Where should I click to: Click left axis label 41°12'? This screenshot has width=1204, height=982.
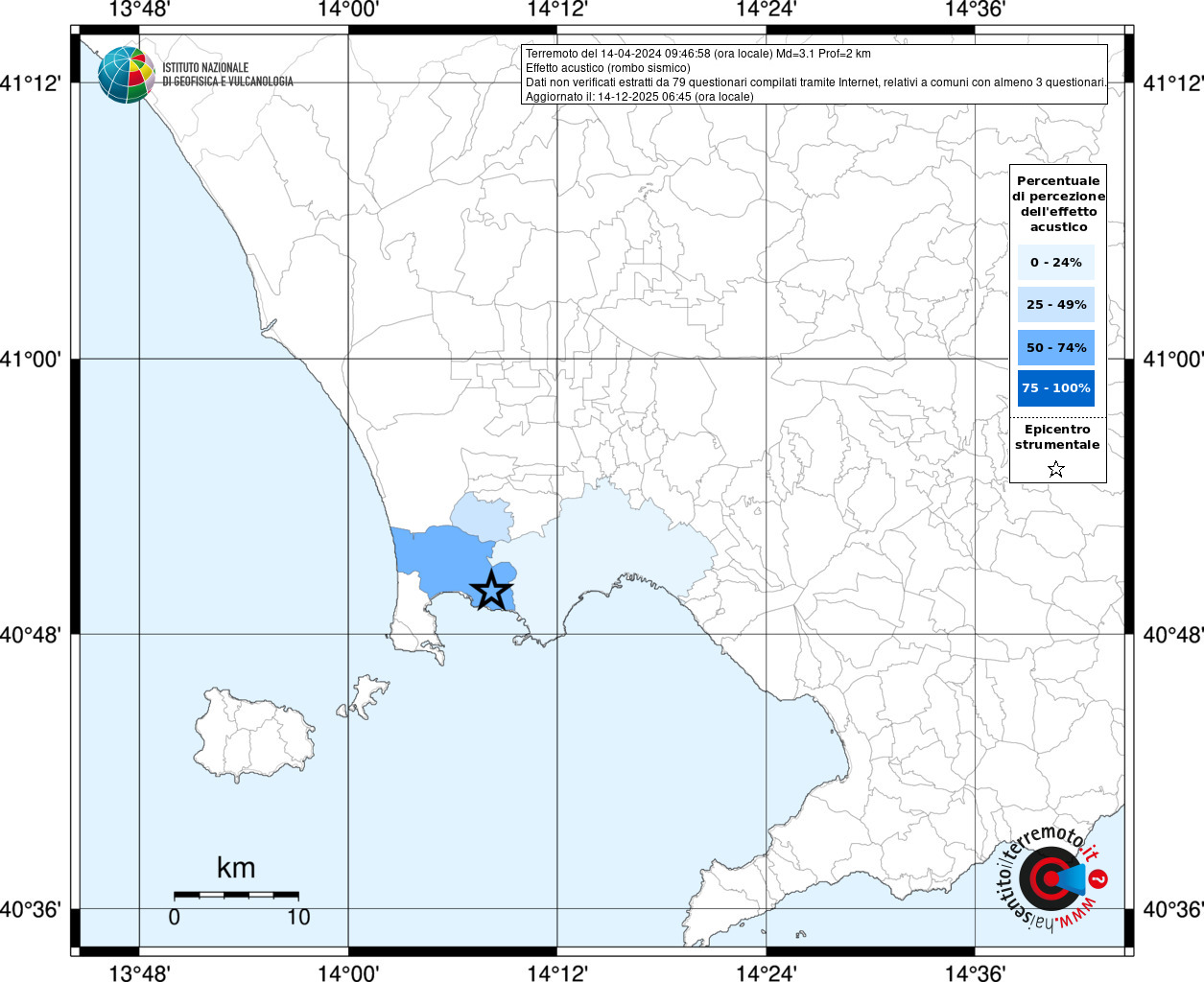click(31, 83)
